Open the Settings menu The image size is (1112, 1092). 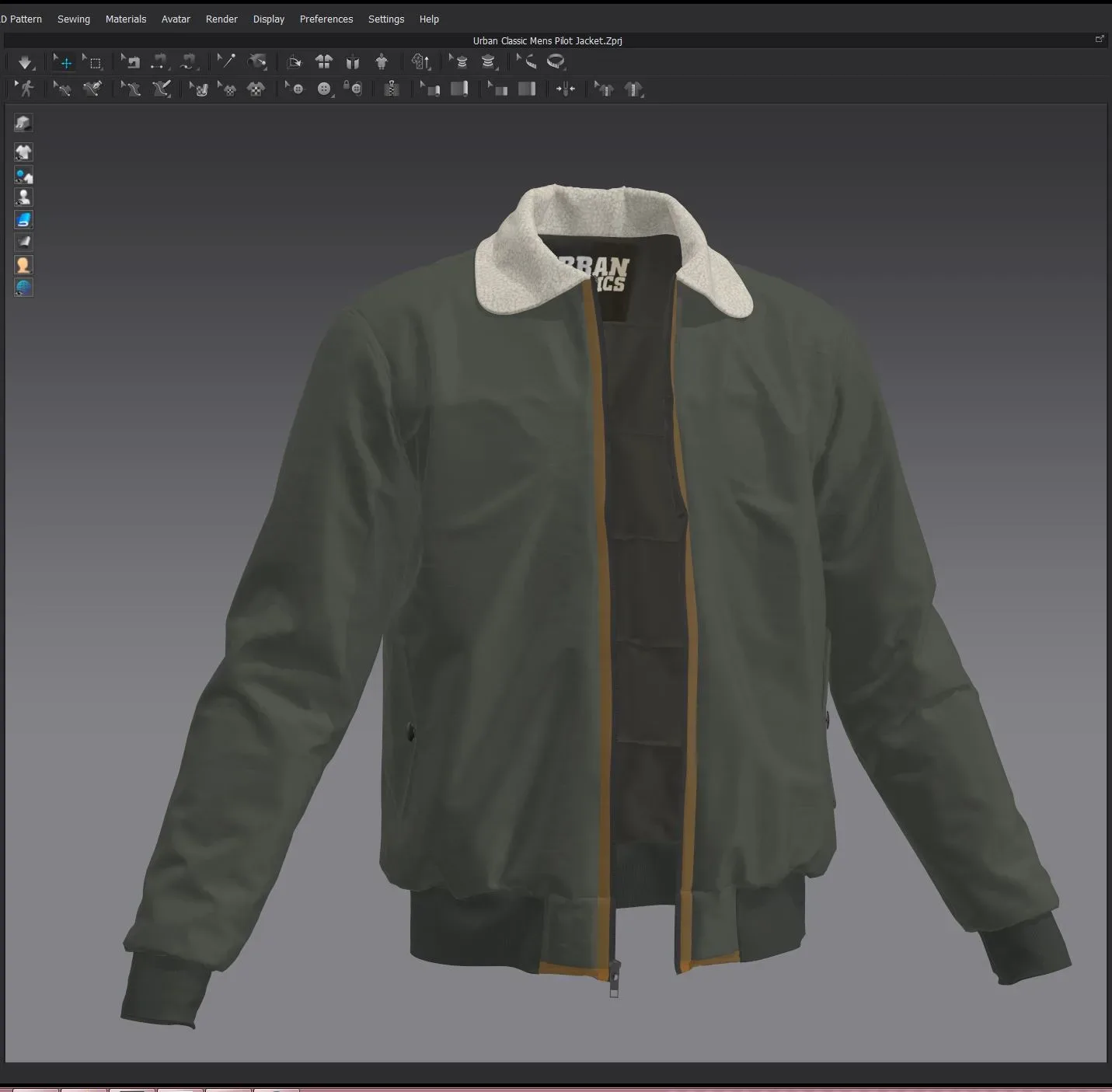(x=386, y=19)
